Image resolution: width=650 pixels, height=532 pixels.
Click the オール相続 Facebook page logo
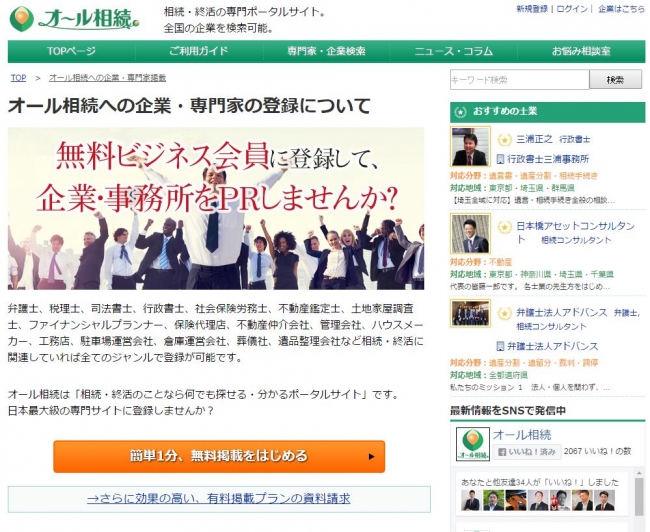click(473, 444)
